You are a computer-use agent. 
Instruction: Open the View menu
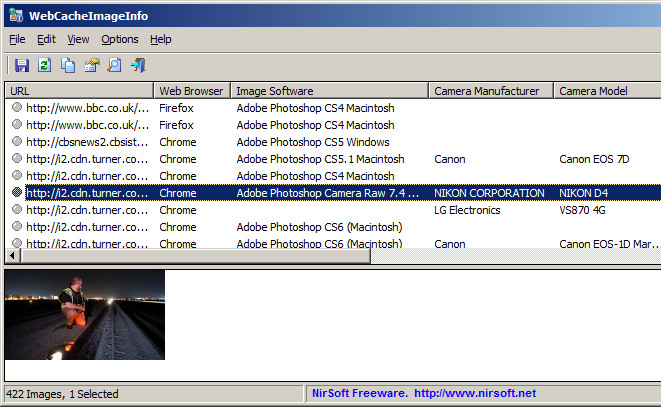78,39
